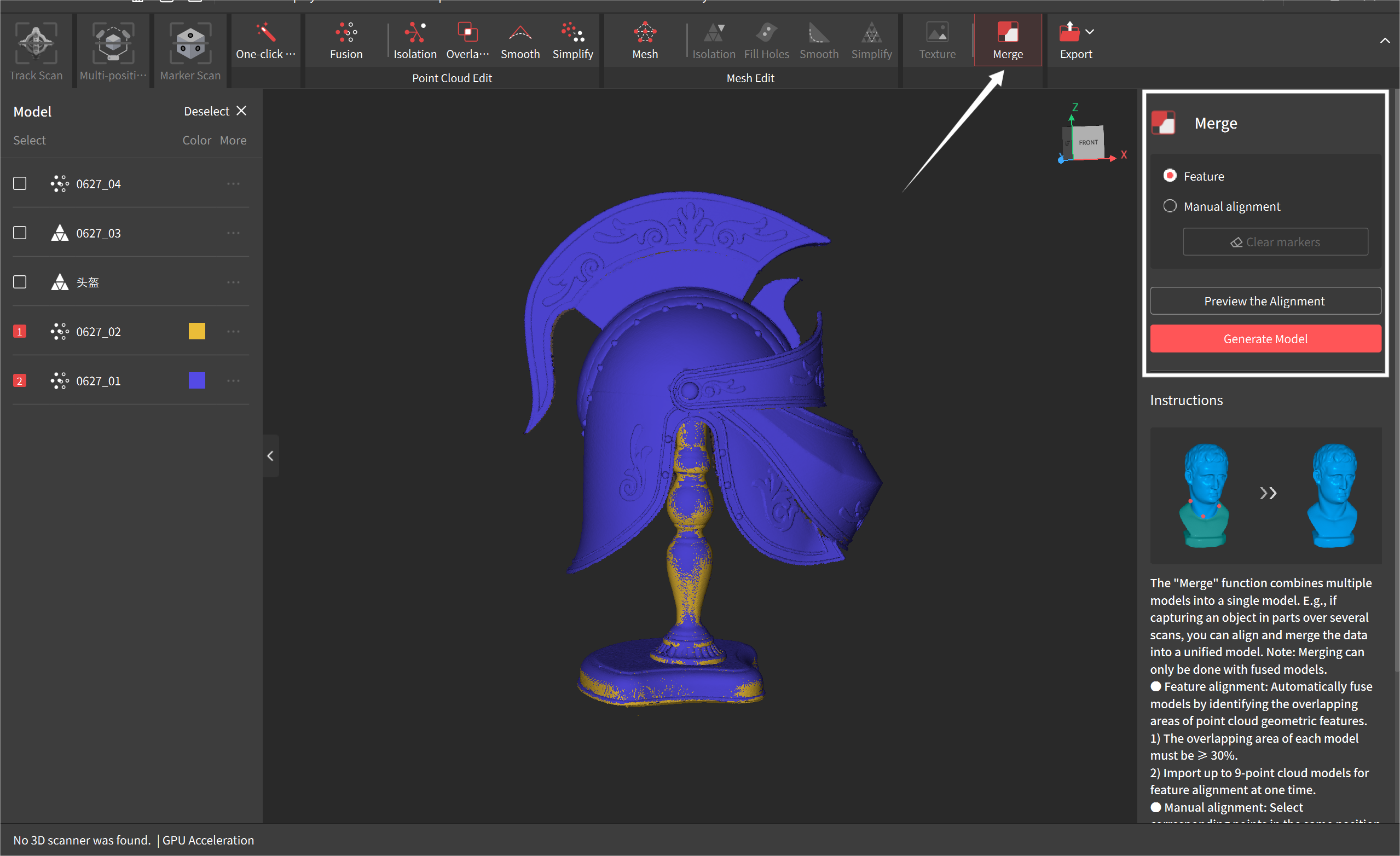The image size is (1400, 856).
Task: Click Deselect to clear selection
Action: pos(215,111)
